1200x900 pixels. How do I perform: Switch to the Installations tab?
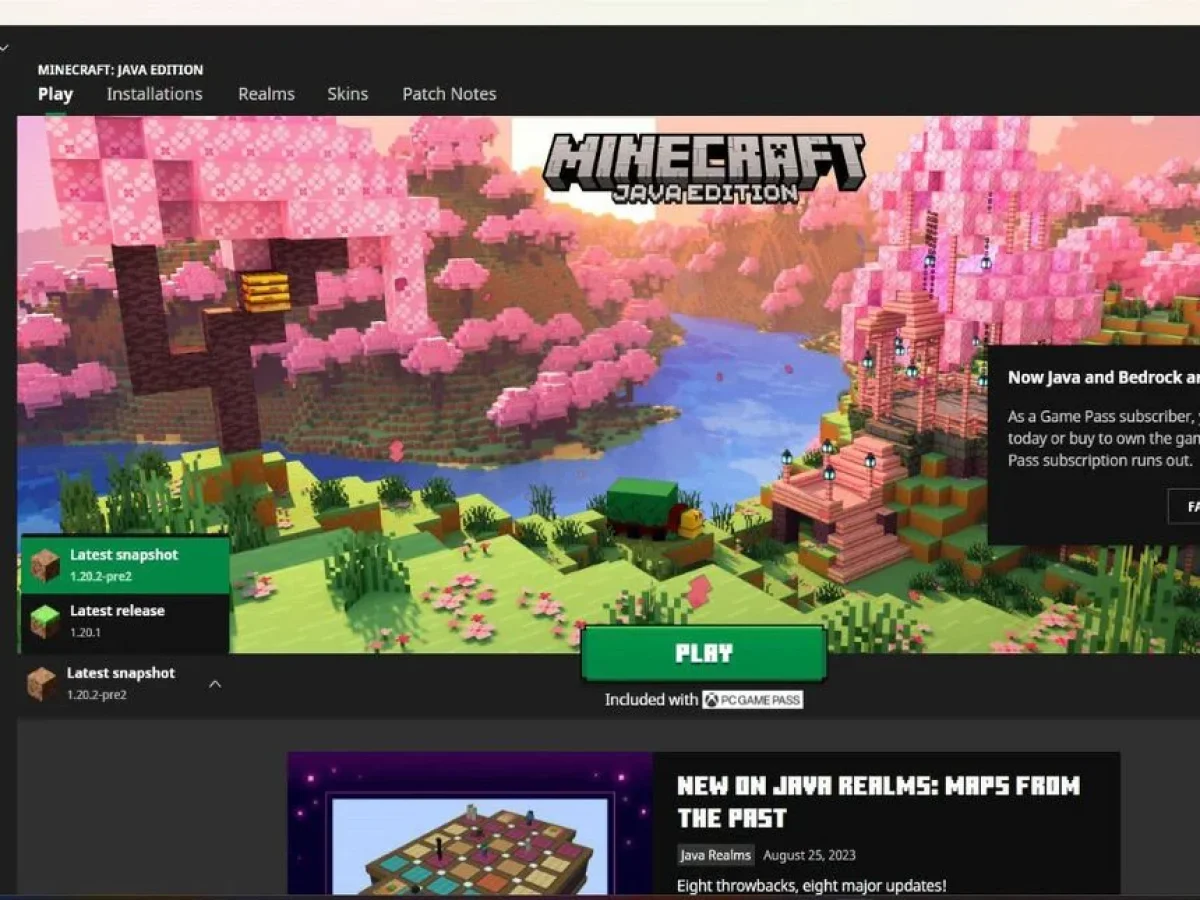[154, 94]
